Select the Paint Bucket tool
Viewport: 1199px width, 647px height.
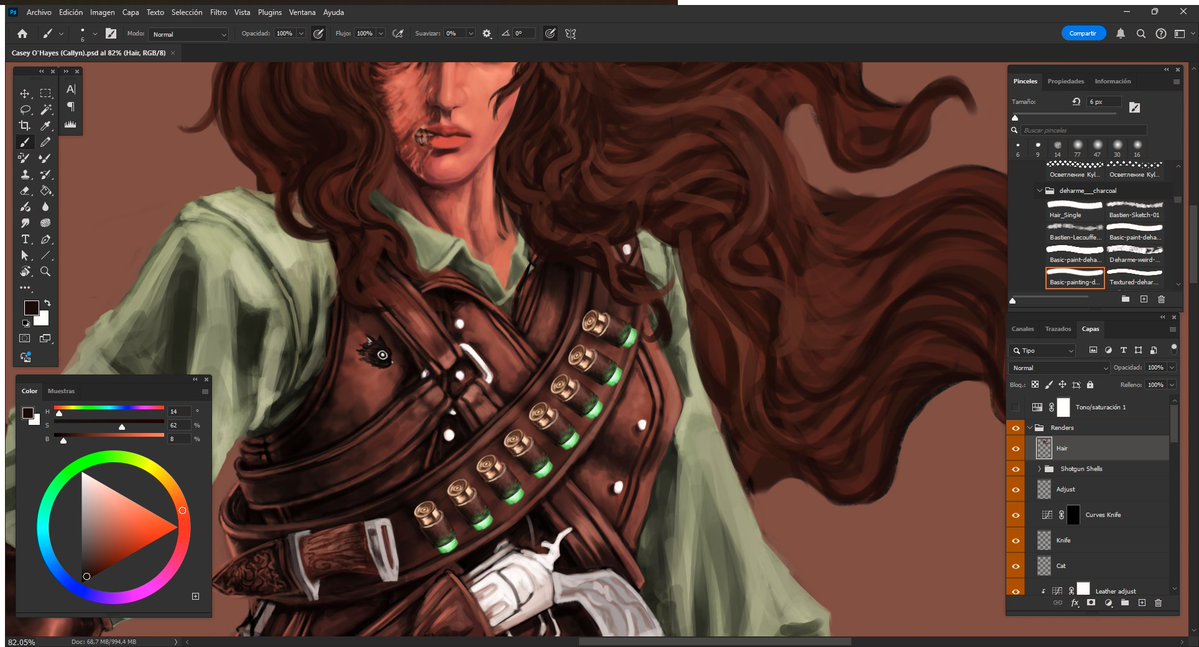tap(45, 190)
